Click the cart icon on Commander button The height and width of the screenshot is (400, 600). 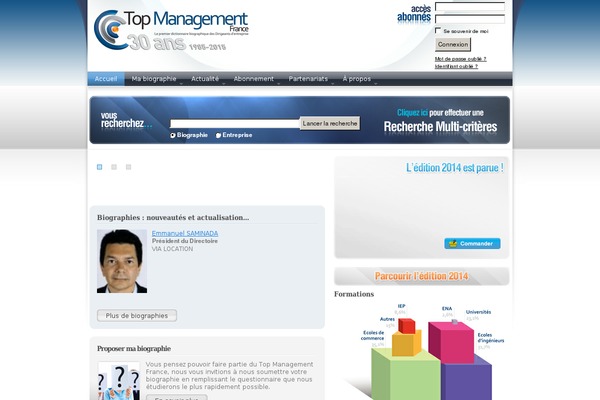[453, 243]
